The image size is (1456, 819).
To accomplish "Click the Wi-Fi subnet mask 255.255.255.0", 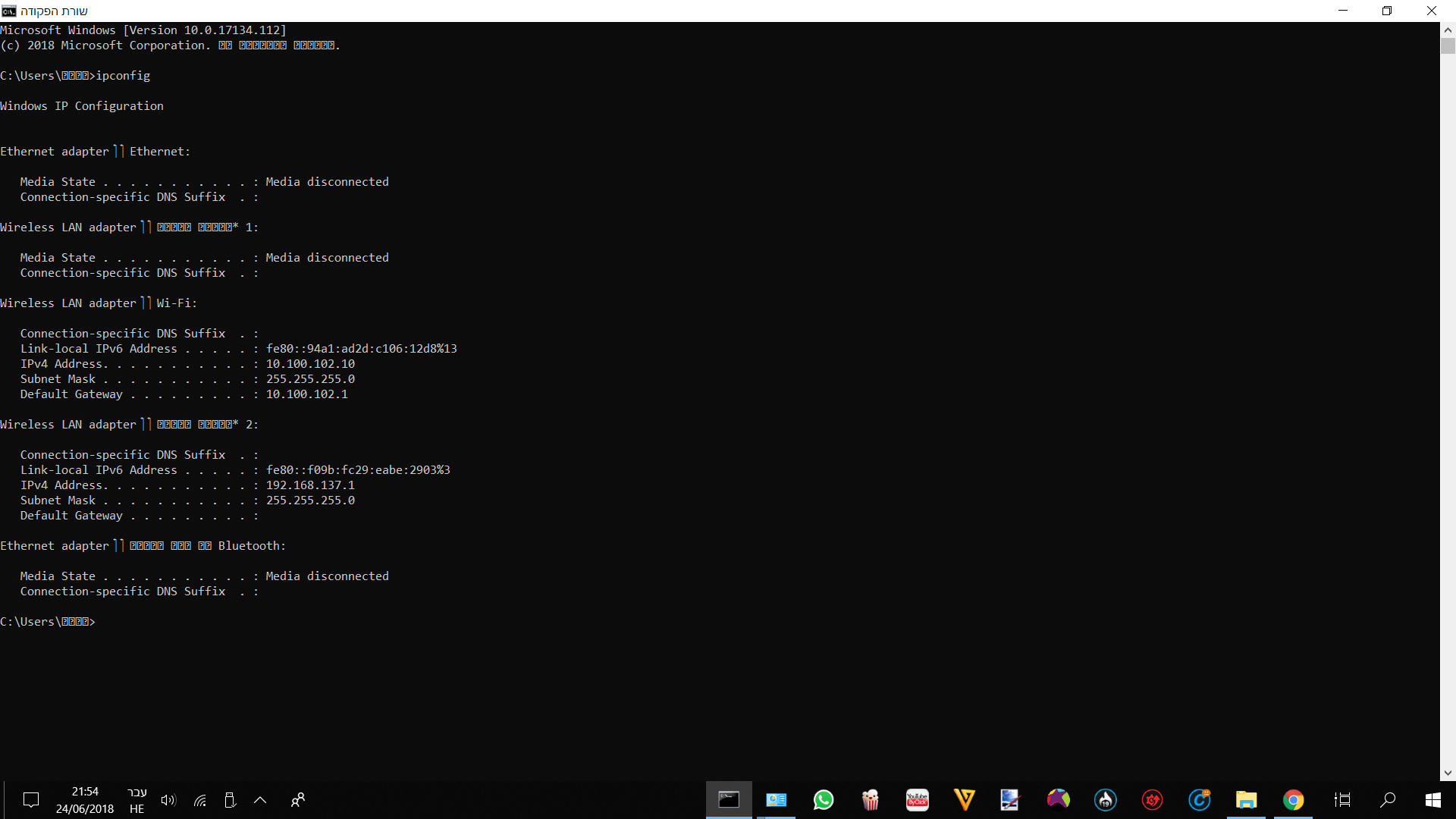I will point(310,379).
